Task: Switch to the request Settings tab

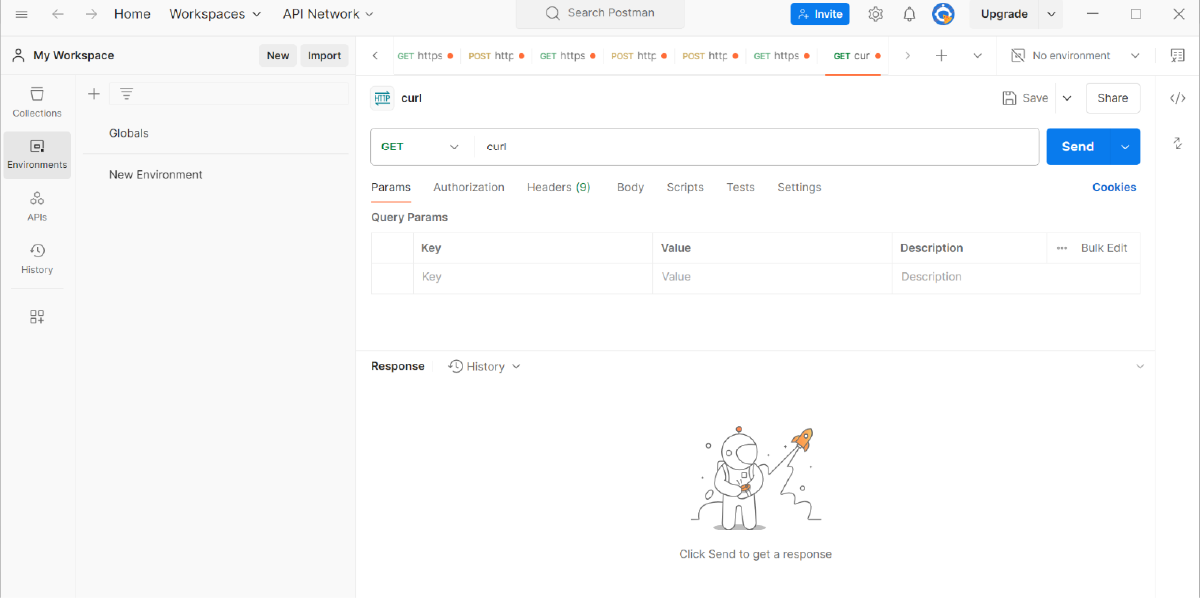Action: 799,187
